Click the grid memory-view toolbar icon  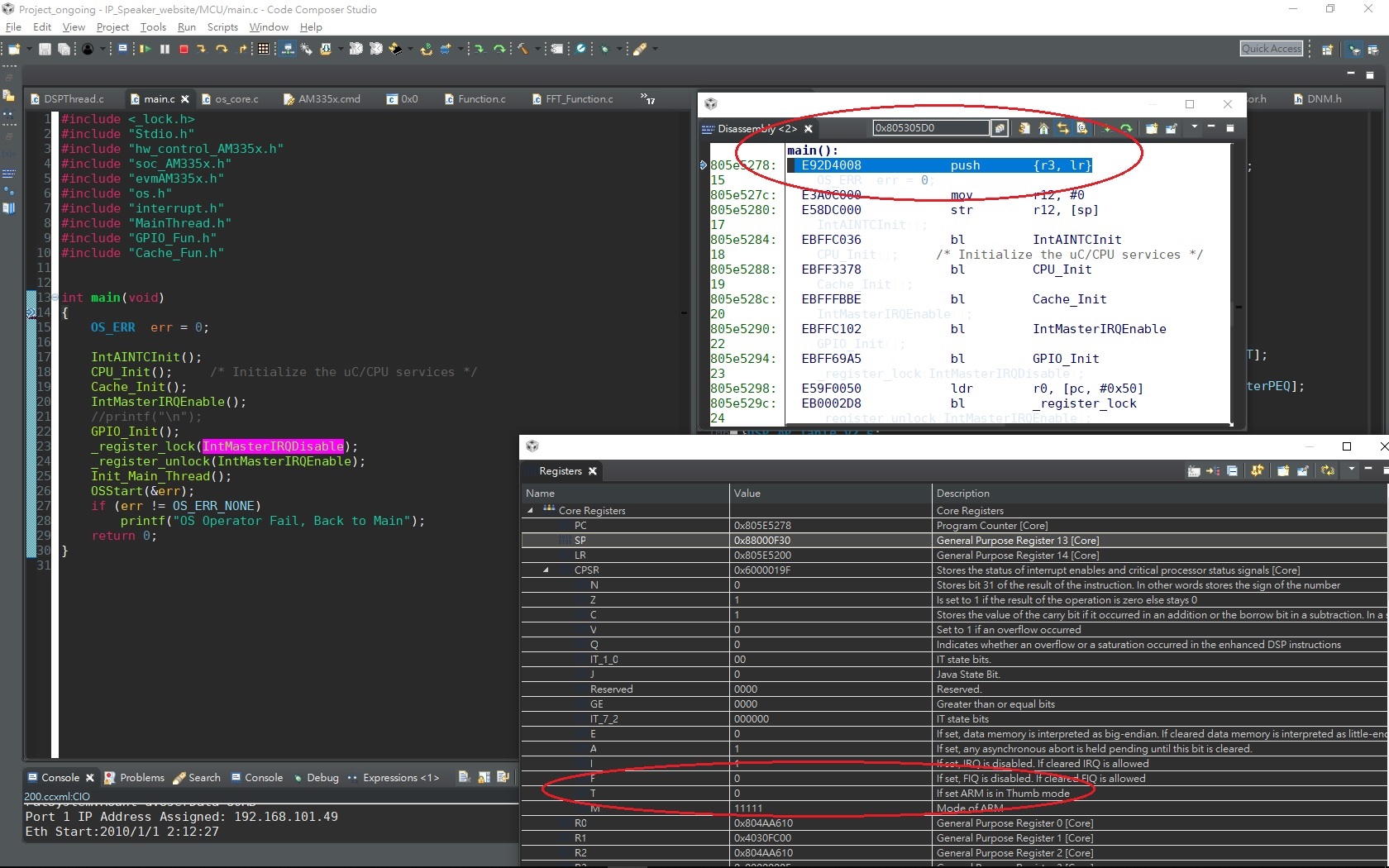pos(263,50)
